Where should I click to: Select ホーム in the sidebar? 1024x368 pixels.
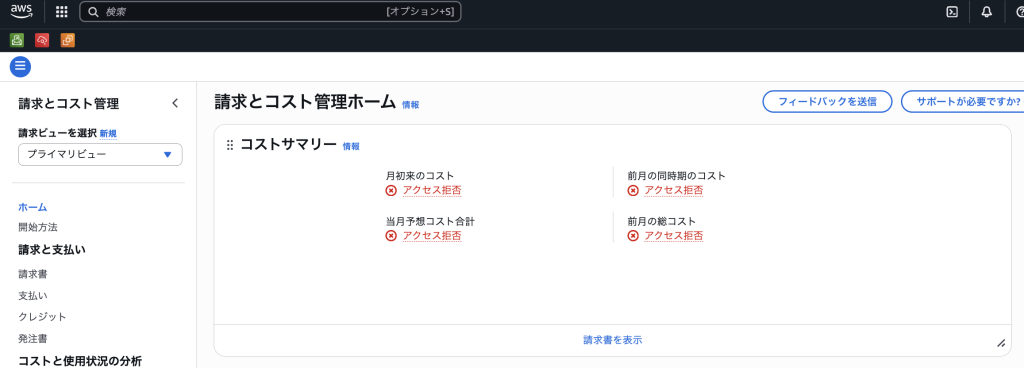click(x=33, y=207)
